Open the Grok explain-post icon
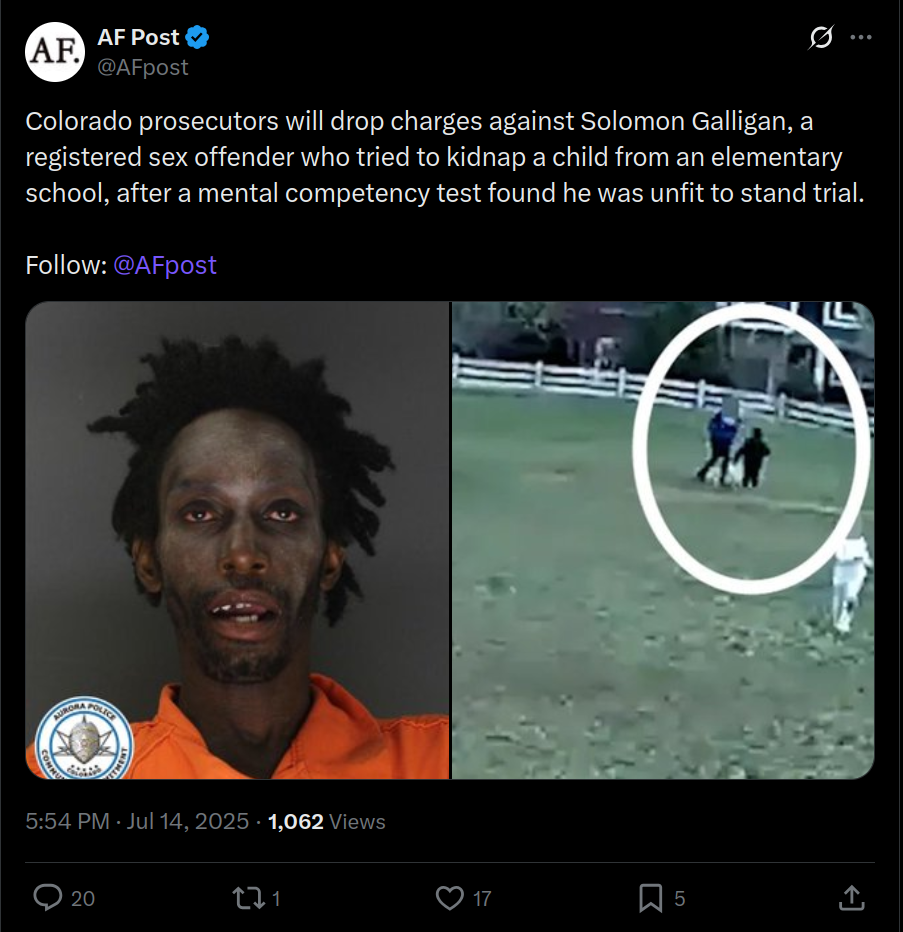The height and width of the screenshot is (932, 903). [x=821, y=37]
